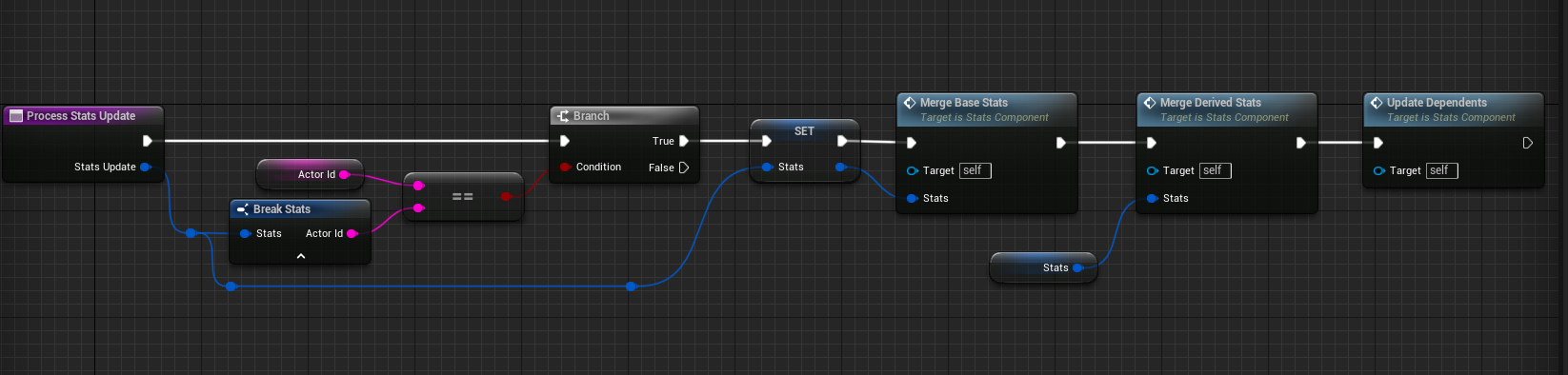Click Merge Base Stats execution output pin
Image resolution: width=1568 pixels, height=375 pixels.
(1061, 143)
